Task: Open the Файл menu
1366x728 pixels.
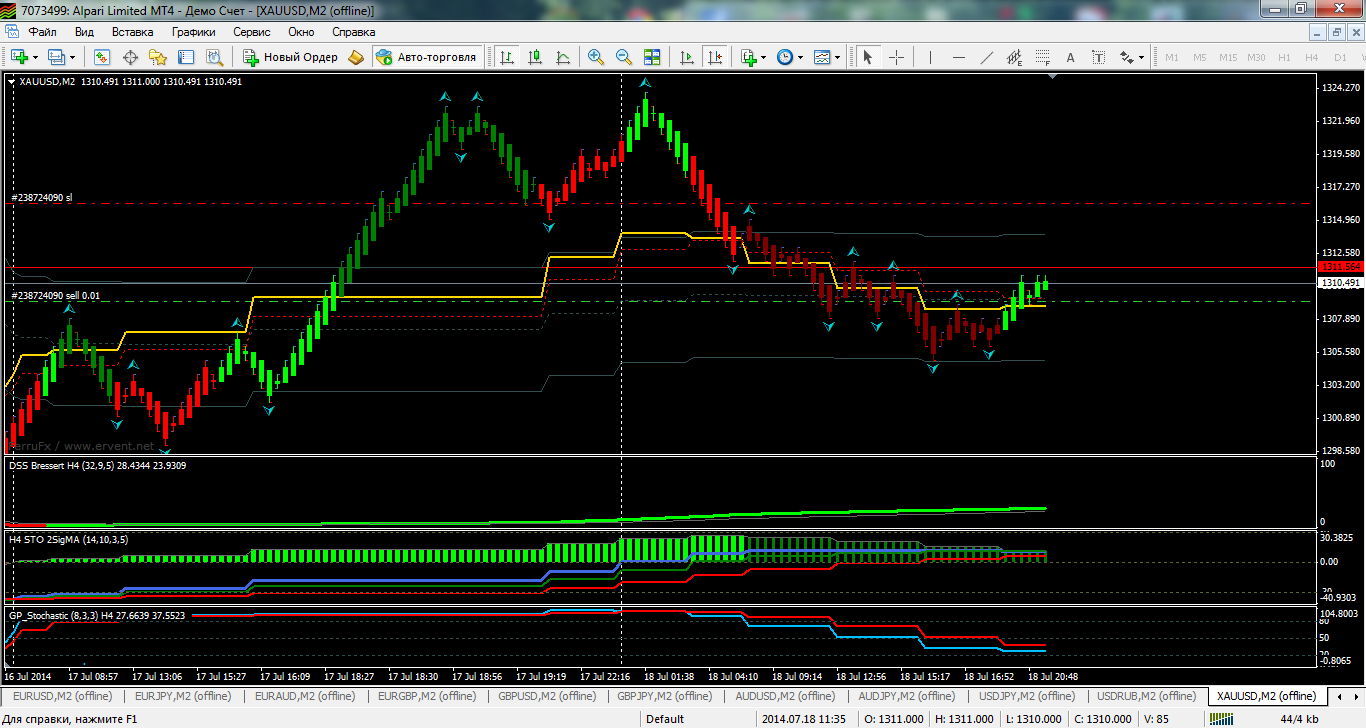Action: click(42, 31)
